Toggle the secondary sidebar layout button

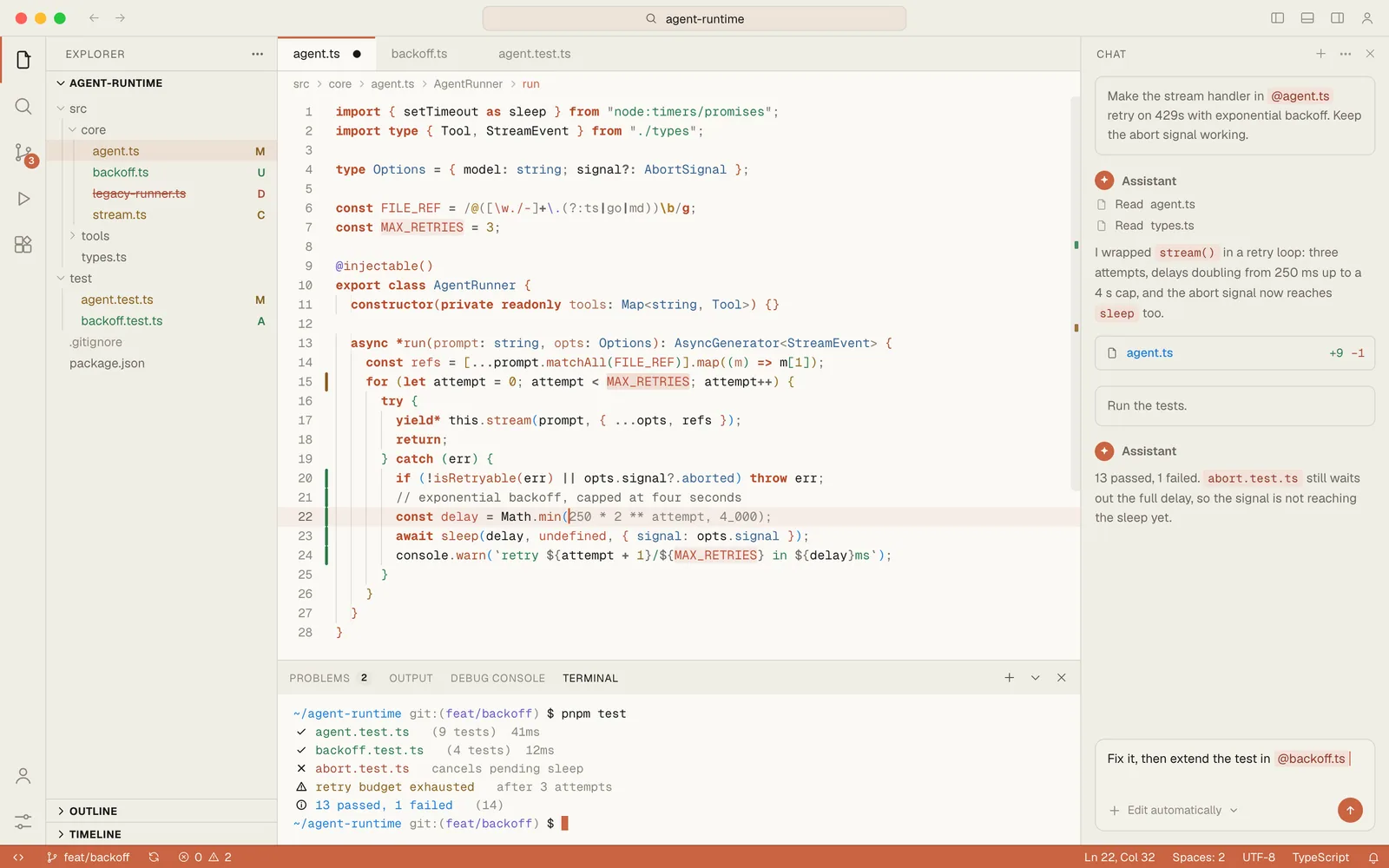[x=1338, y=18]
